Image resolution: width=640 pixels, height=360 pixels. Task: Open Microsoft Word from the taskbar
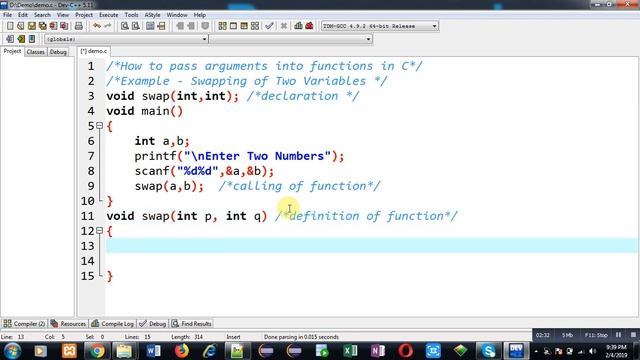pyautogui.click(x=153, y=351)
